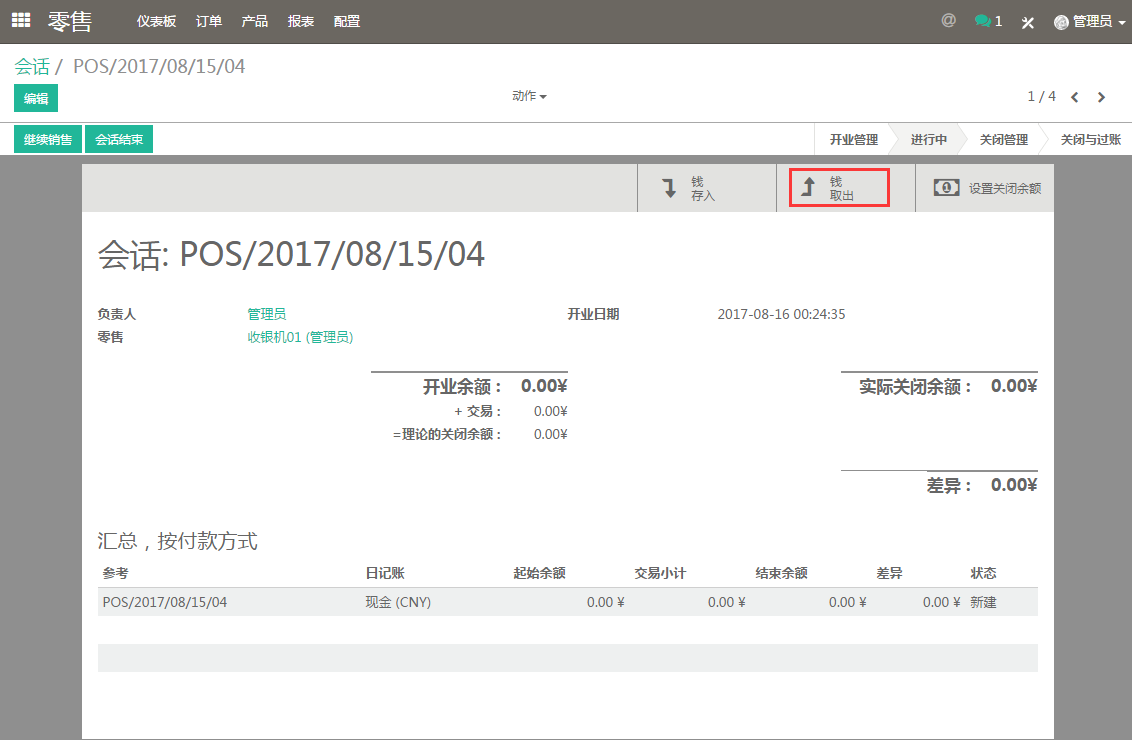Click the 参考 column header
The height and width of the screenshot is (740, 1132).
(116, 573)
